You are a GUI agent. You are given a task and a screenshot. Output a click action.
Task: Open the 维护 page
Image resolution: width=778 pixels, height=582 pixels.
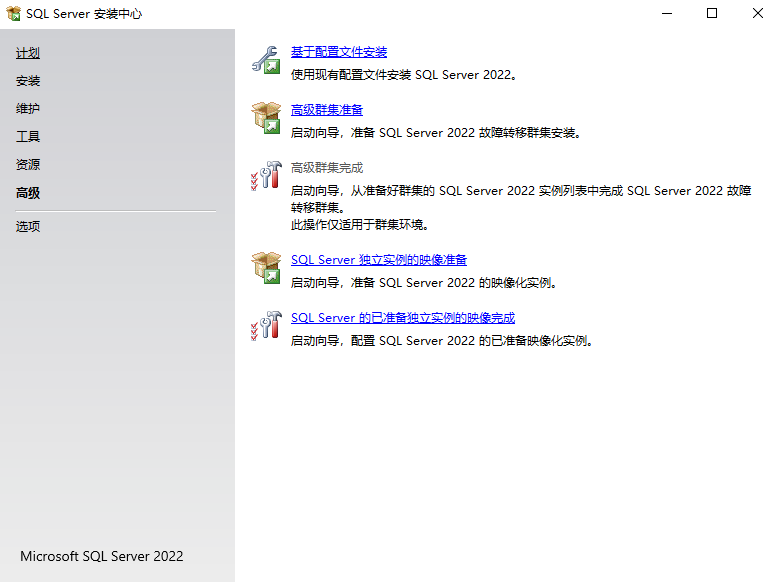point(28,109)
